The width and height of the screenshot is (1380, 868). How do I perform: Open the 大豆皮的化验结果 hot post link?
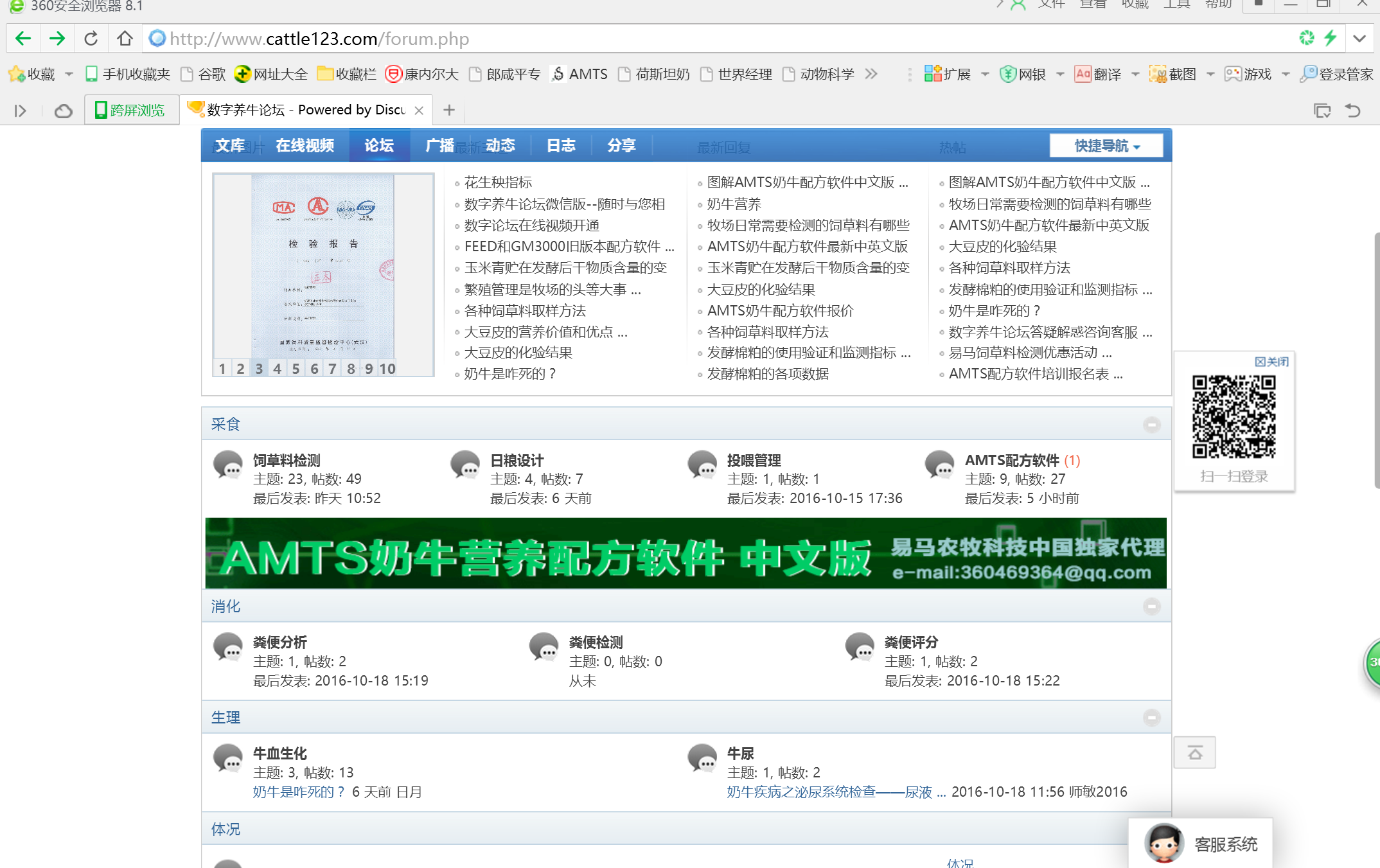(x=1002, y=247)
